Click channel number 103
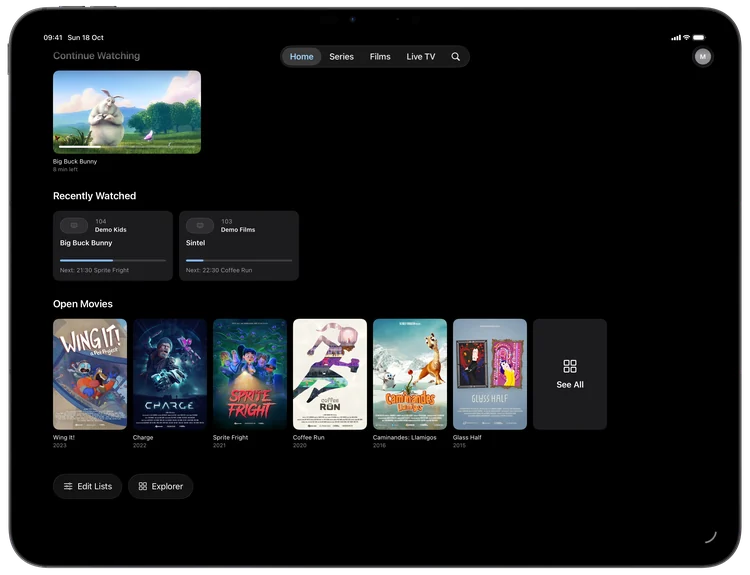Viewport: 750px width, 575px height. coord(226,221)
